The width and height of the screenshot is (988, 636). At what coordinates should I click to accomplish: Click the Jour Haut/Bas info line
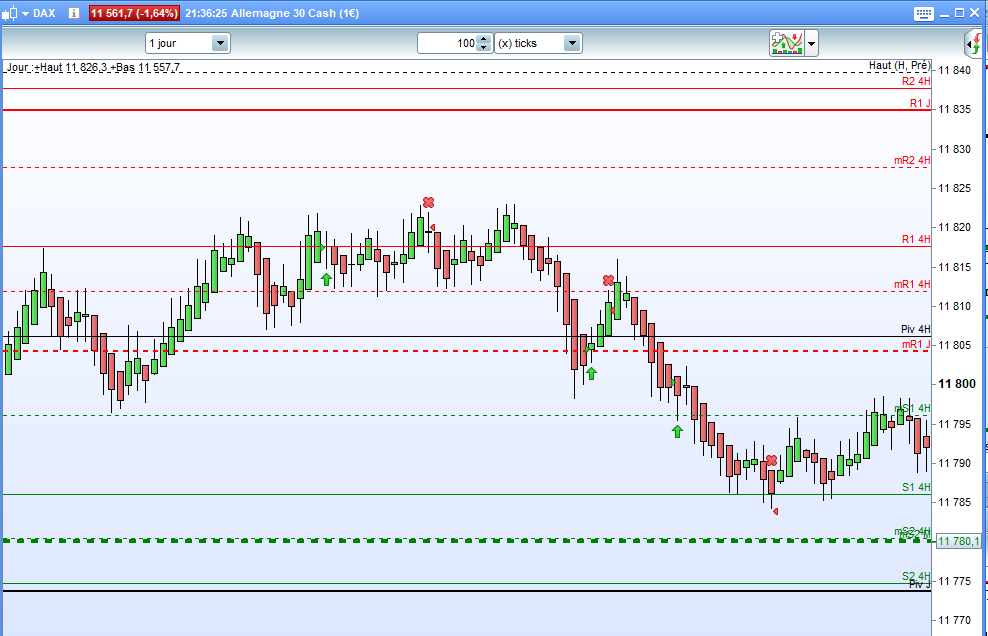click(x=93, y=67)
